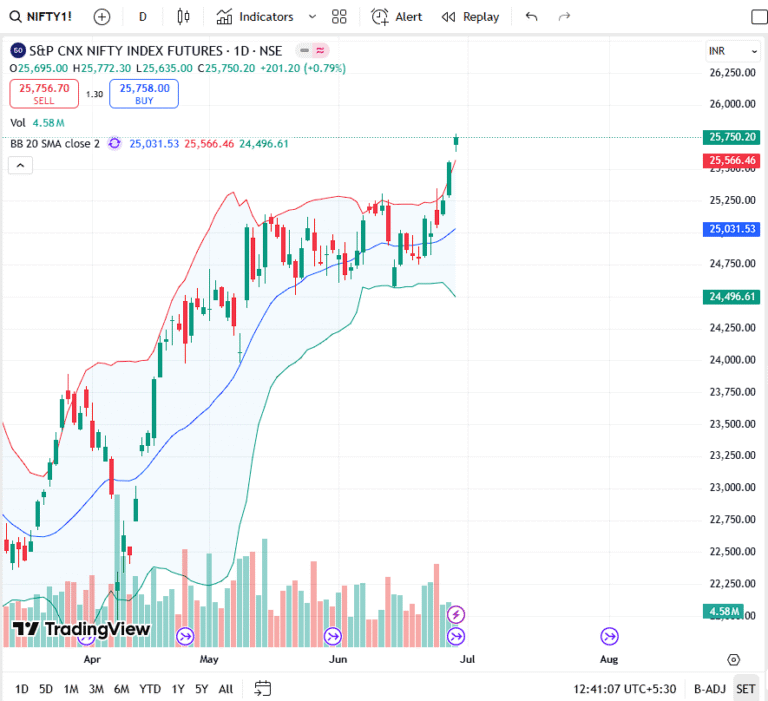Click the grey dash market status pill
The width and height of the screenshot is (768, 701).
tap(304, 50)
